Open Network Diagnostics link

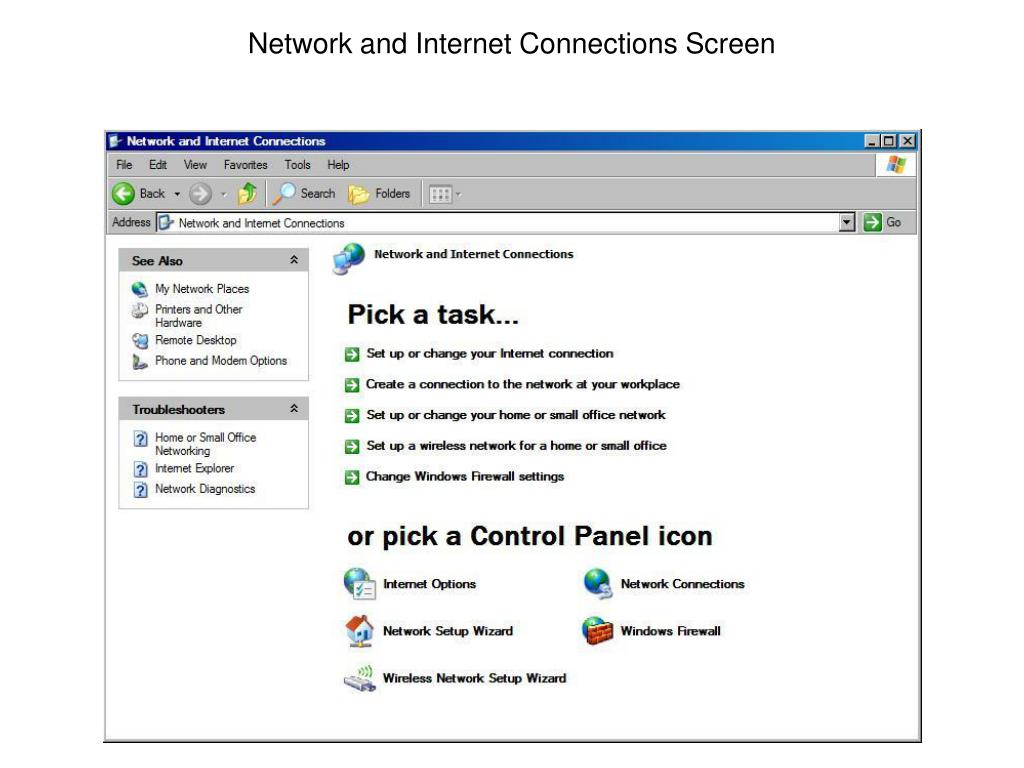click(x=205, y=488)
